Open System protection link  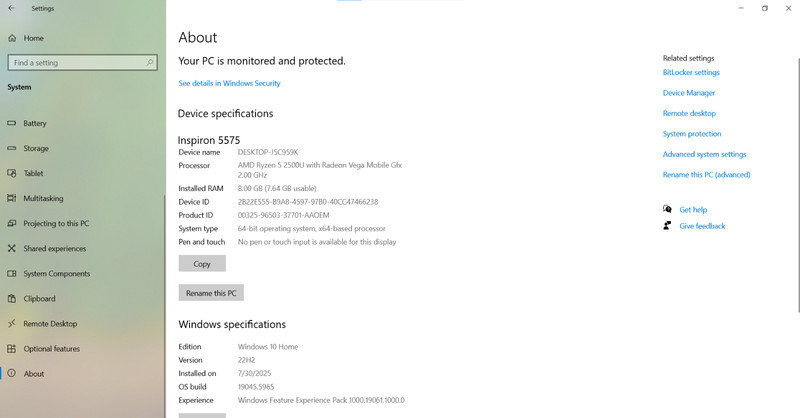(692, 134)
